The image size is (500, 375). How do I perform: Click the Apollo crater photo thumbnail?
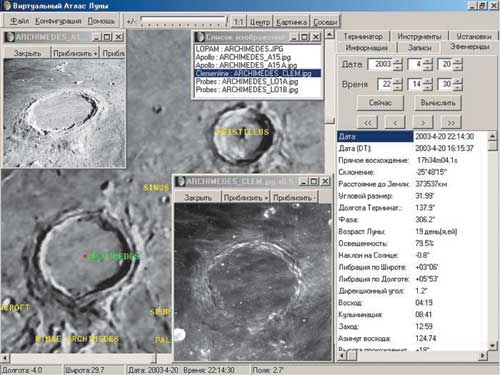point(64,113)
